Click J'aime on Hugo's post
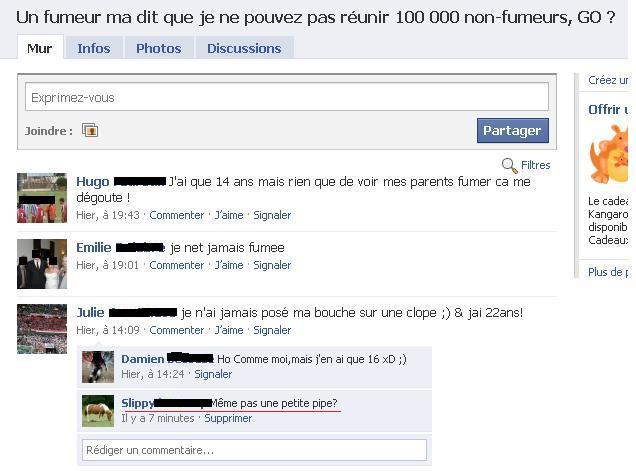The image size is (636, 471). tap(229, 215)
